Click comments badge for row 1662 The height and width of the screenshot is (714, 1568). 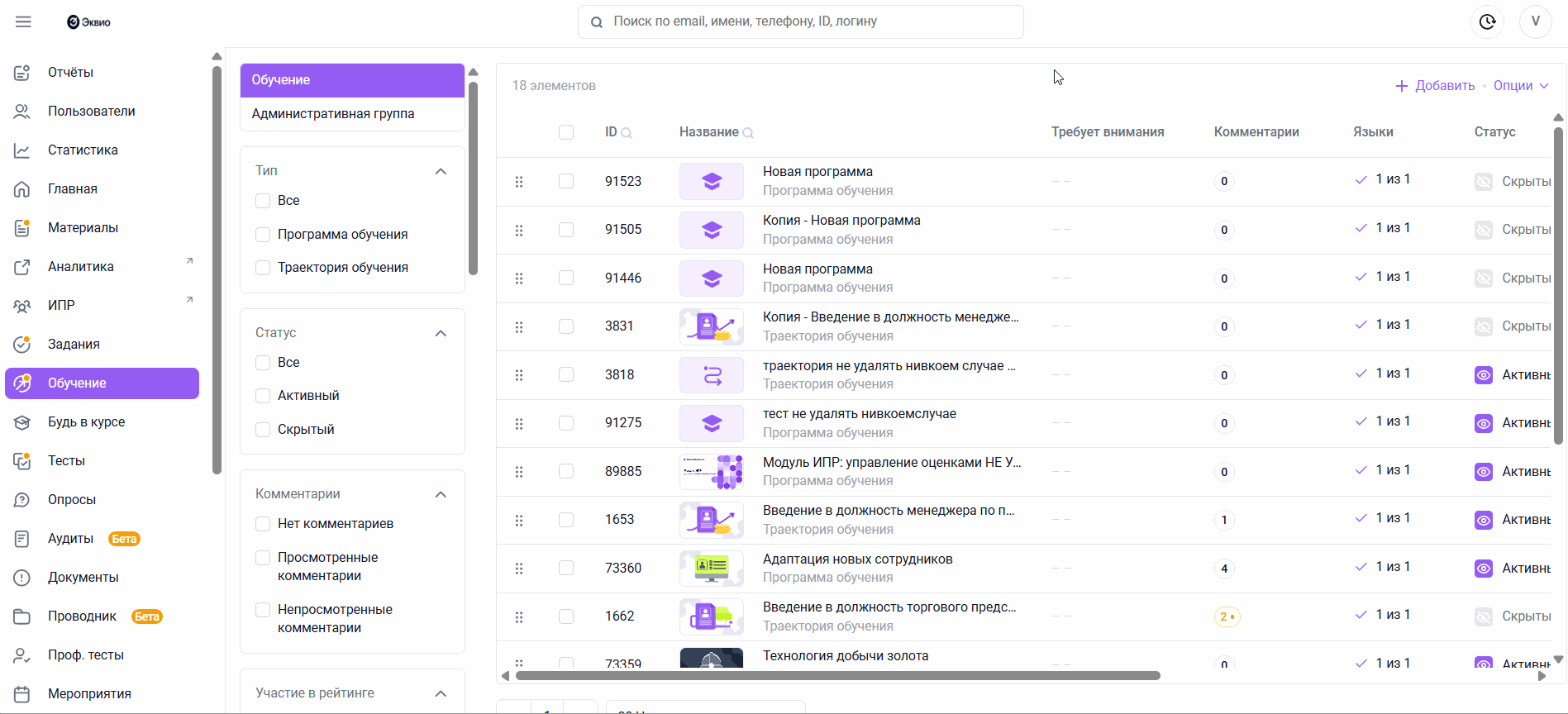[x=1227, y=616]
